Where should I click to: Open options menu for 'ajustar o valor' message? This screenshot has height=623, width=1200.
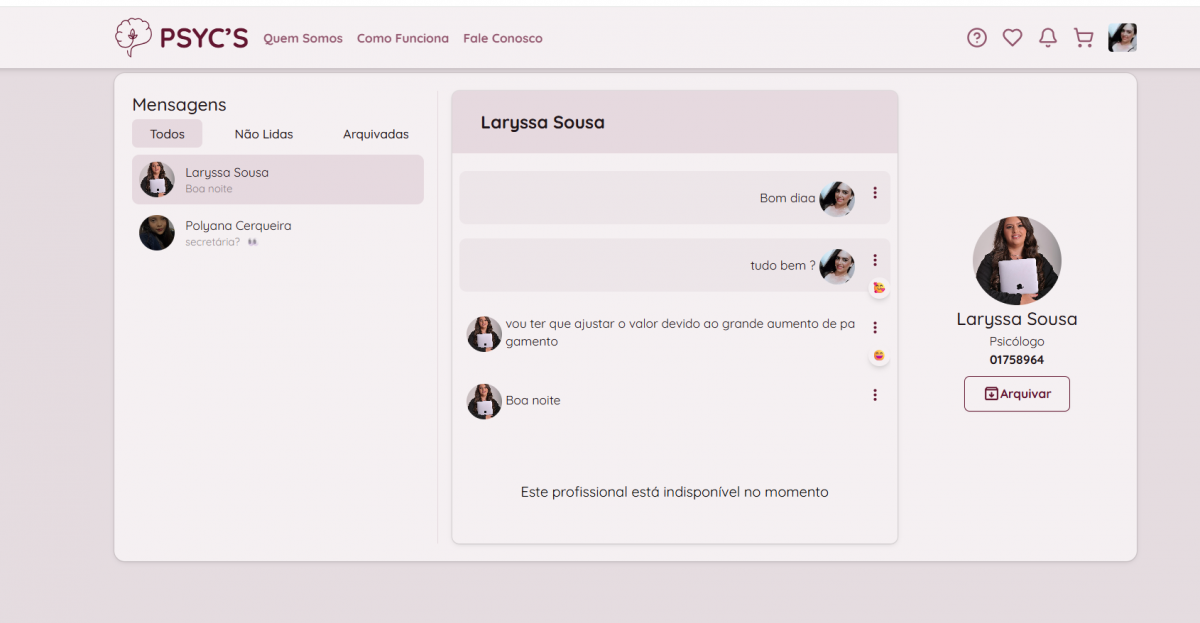[875, 327]
